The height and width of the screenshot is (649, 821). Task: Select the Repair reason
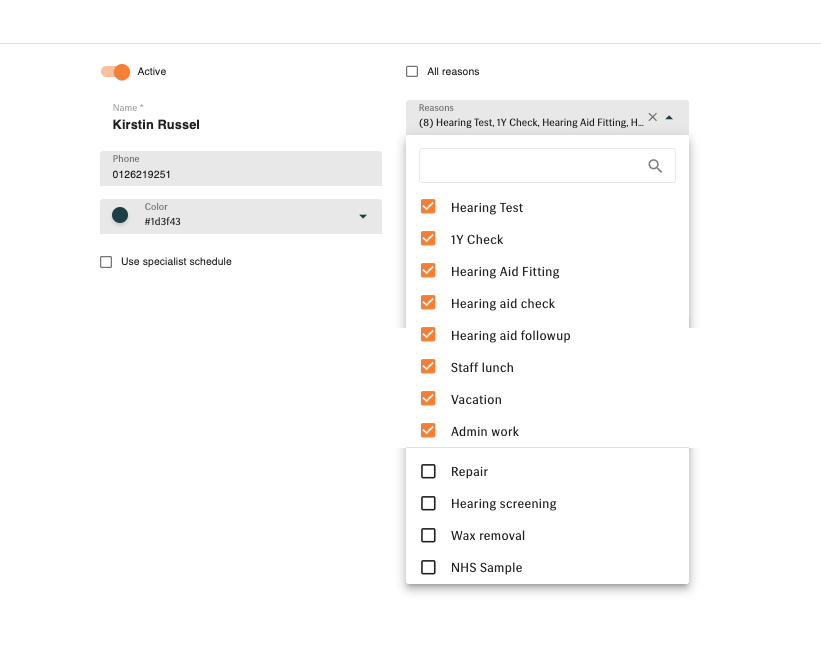point(428,471)
